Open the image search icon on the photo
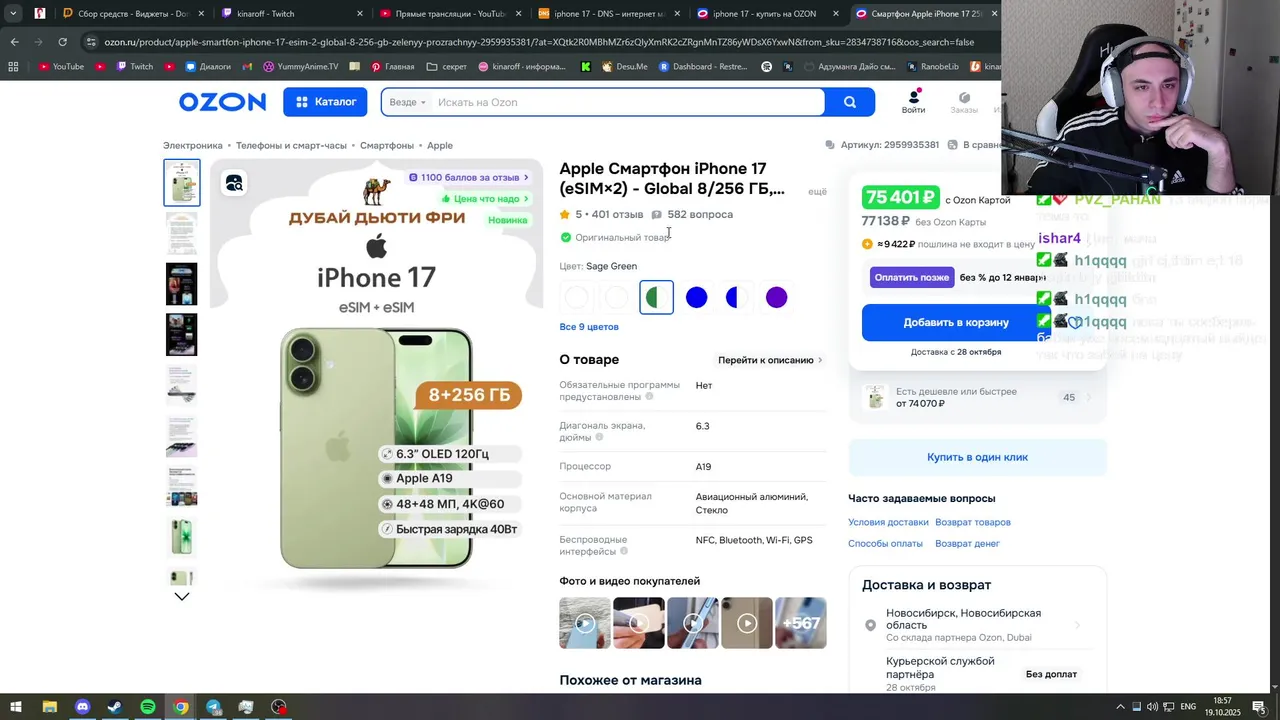1280x720 pixels. click(x=234, y=183)
